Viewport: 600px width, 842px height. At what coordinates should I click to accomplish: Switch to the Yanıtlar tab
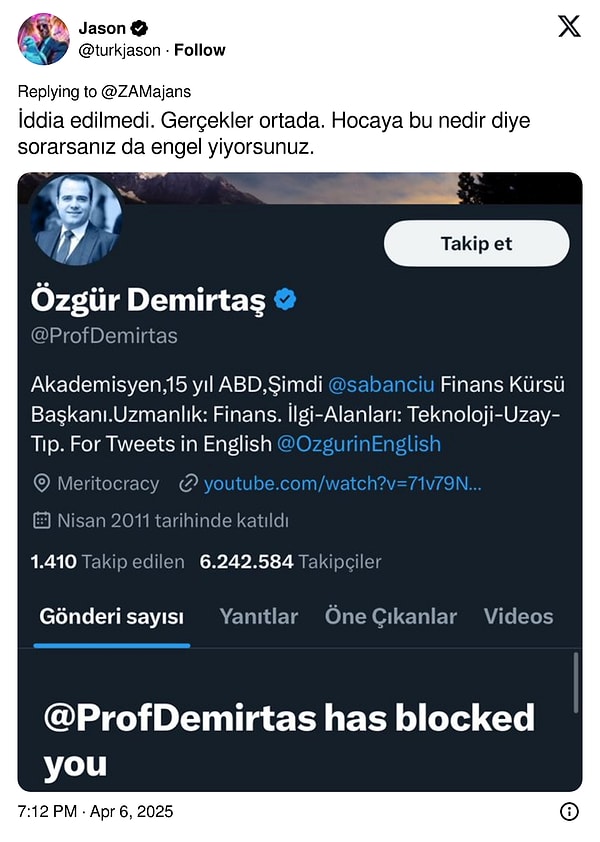pos(258,616)
